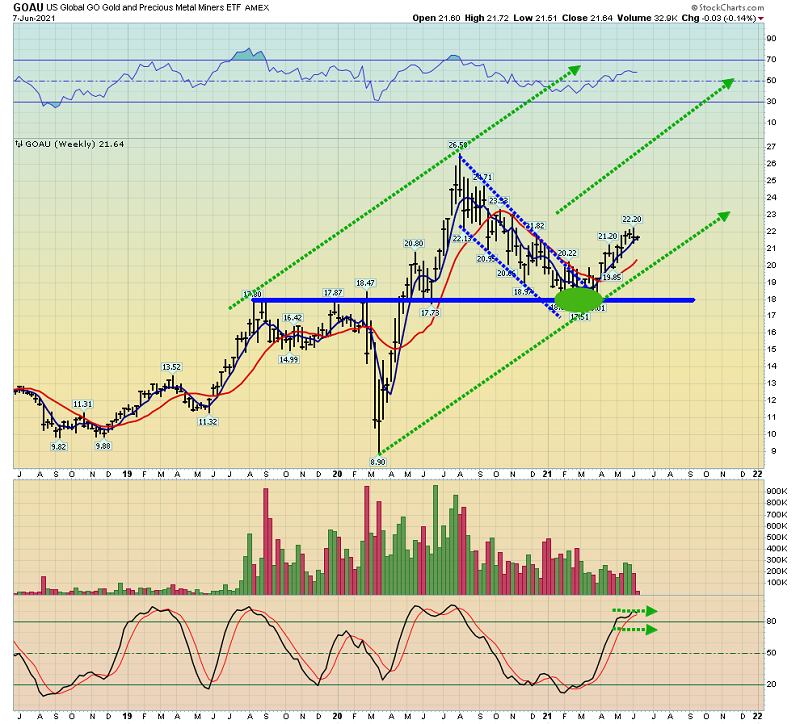This screenshot has height=724, width=800.
Task: Click the tallest red volume bar near March 2020
Action: [x=366, y=540]
